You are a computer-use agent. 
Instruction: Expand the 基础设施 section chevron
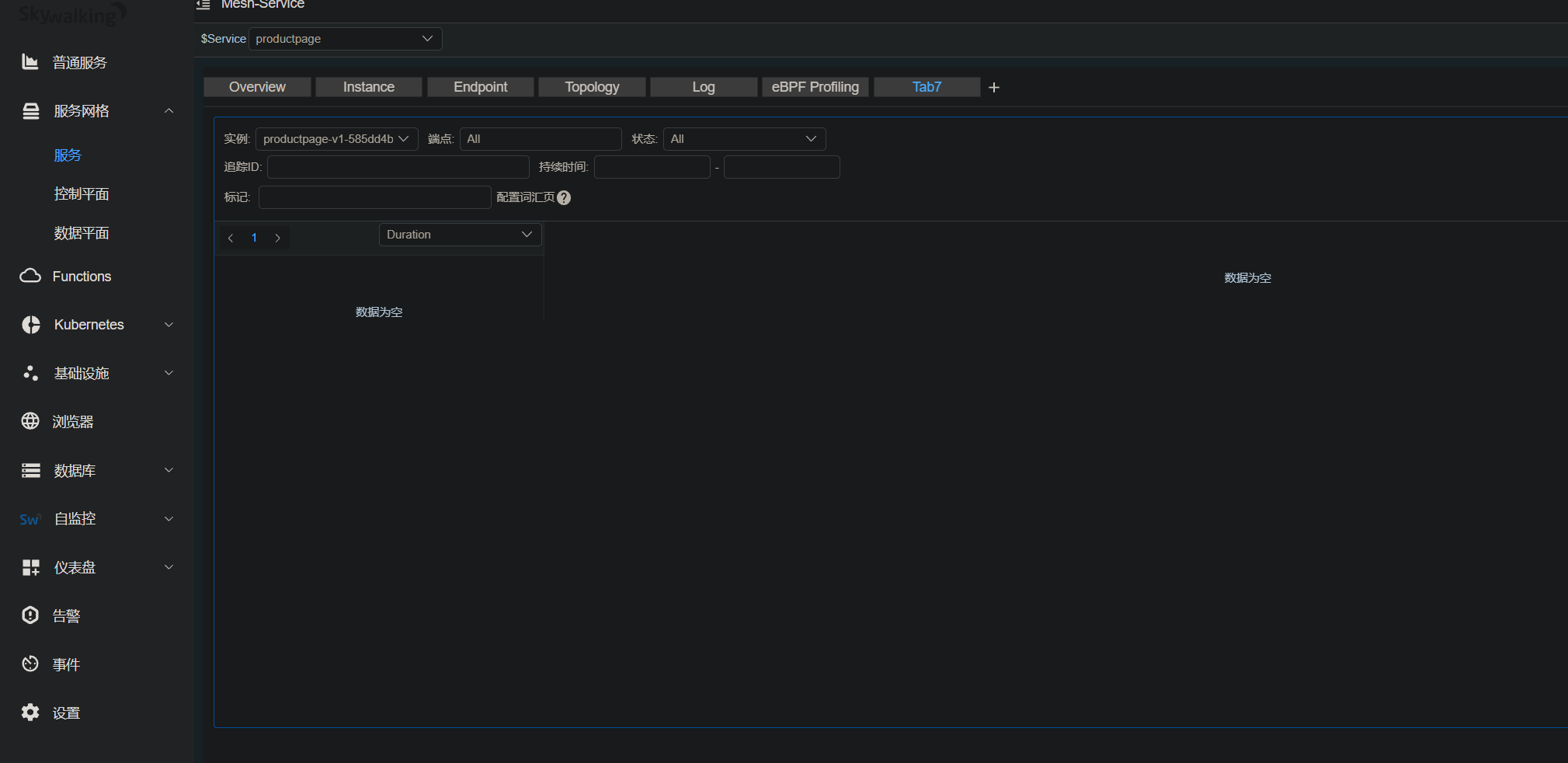(x=169, y=373)
